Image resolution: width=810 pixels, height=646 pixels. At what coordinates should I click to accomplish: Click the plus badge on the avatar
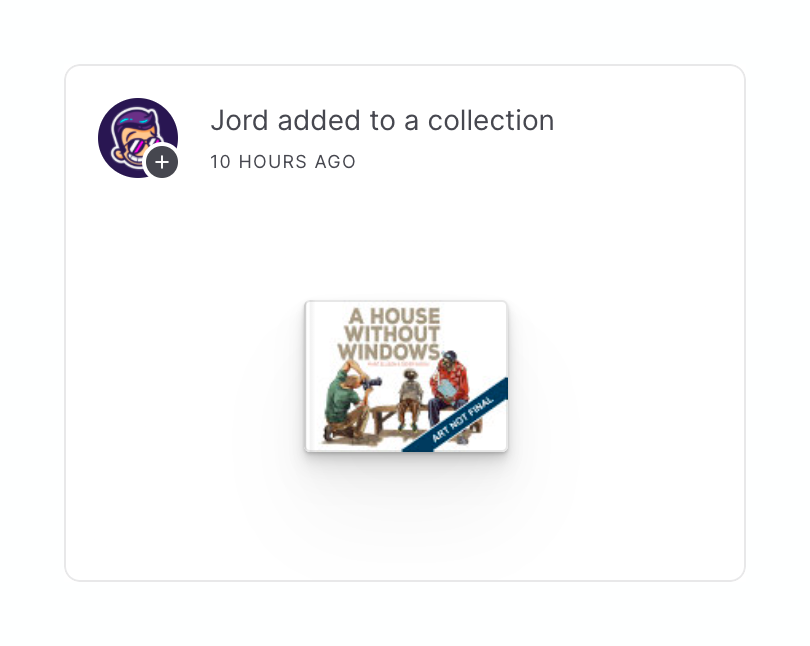coord(162,162)
